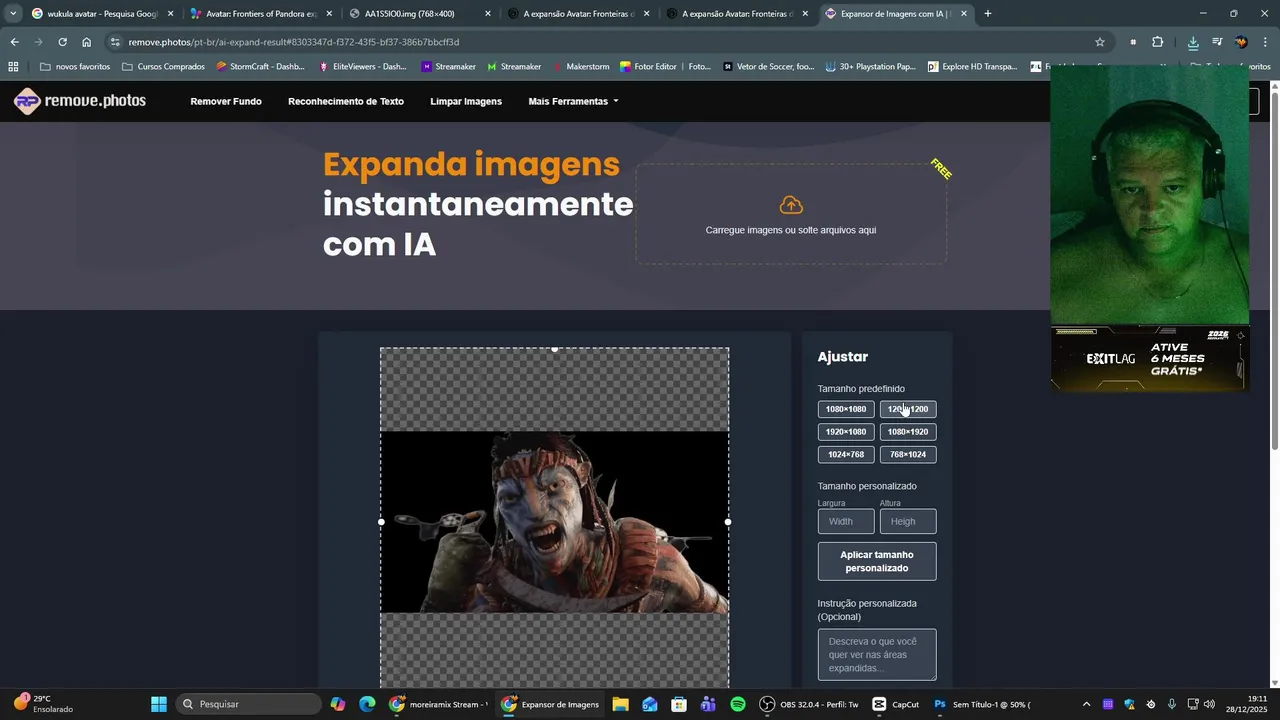
Task: Open the Windows Start menu
Action: pos(159,704)
